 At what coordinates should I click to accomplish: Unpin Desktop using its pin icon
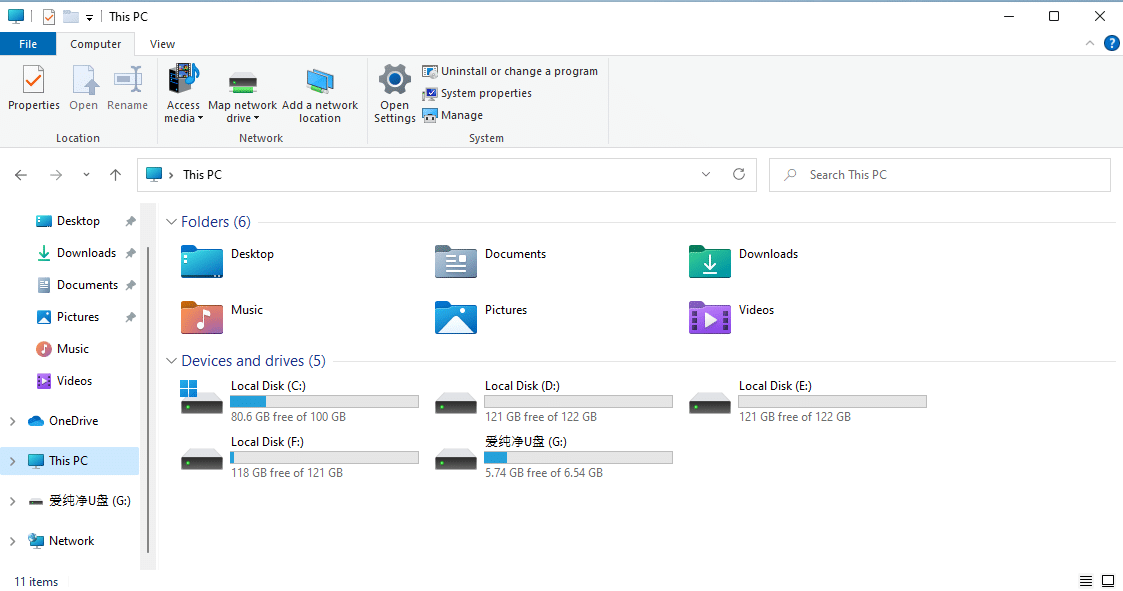[x=130, y=221]
